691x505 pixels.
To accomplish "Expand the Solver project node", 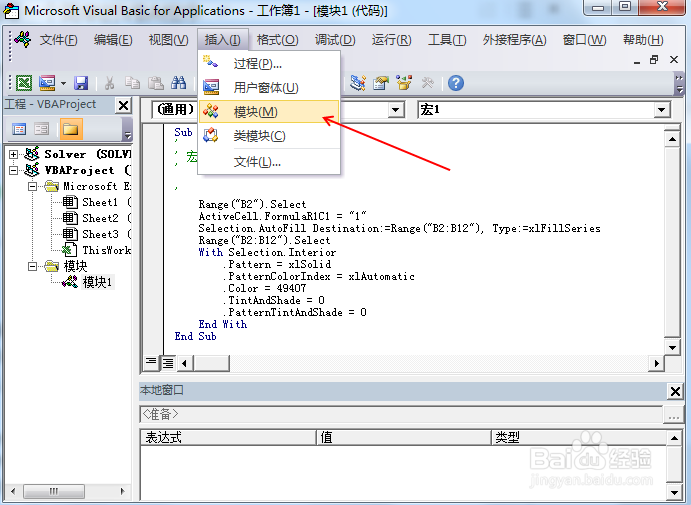I will pos(13,154).
